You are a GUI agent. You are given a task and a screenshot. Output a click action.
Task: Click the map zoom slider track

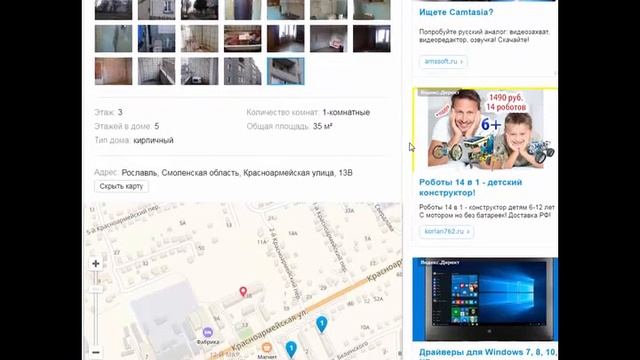(x=96, y=308)
